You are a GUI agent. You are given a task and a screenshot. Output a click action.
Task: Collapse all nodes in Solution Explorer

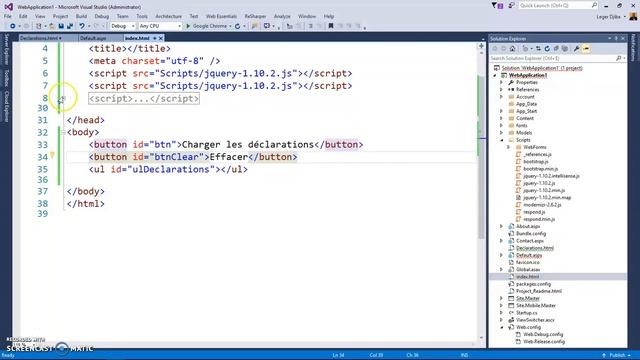click(556, 49)
